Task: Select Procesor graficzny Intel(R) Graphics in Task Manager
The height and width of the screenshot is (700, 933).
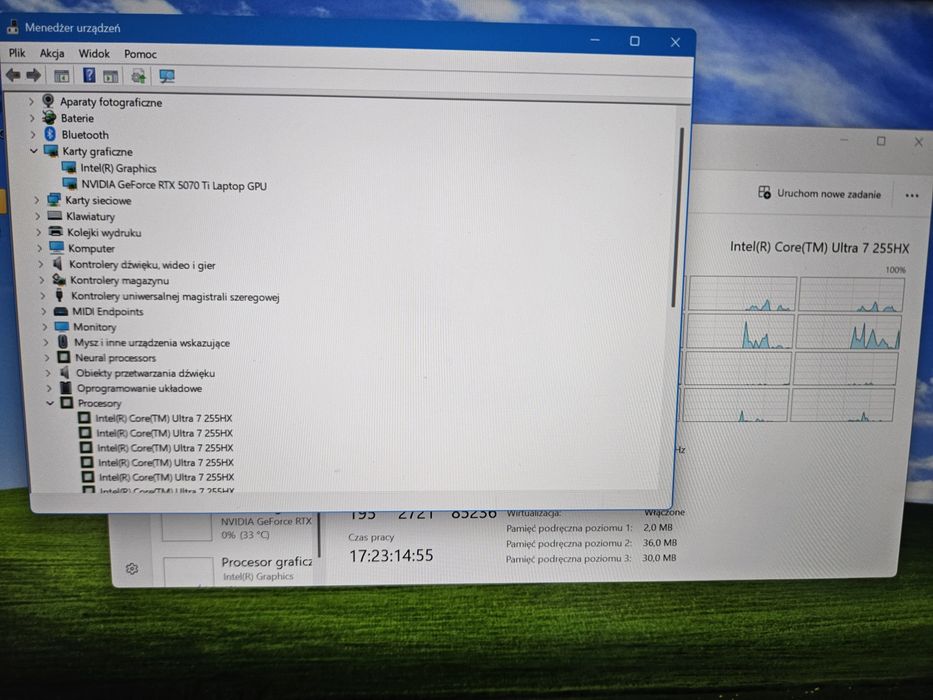Action: (237, 569)
